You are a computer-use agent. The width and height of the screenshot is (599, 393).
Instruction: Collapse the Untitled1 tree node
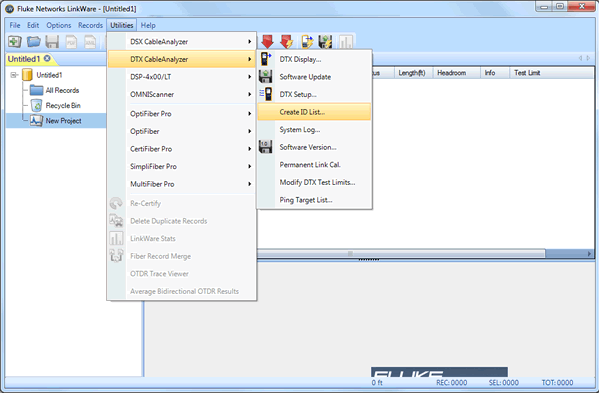14,75
